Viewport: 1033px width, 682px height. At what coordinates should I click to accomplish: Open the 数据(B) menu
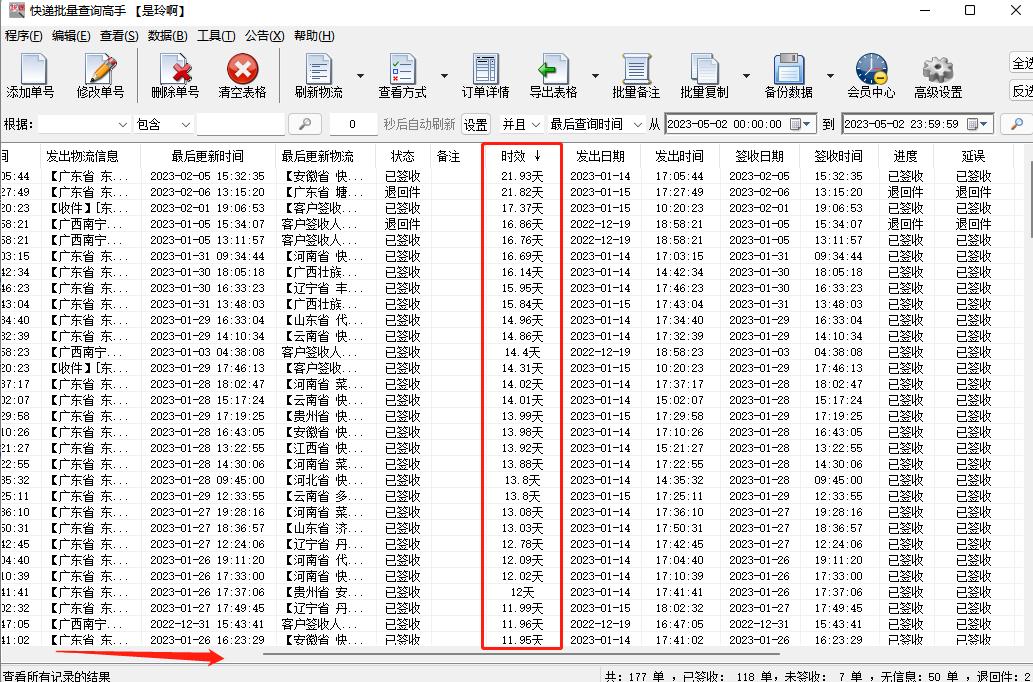167,35
